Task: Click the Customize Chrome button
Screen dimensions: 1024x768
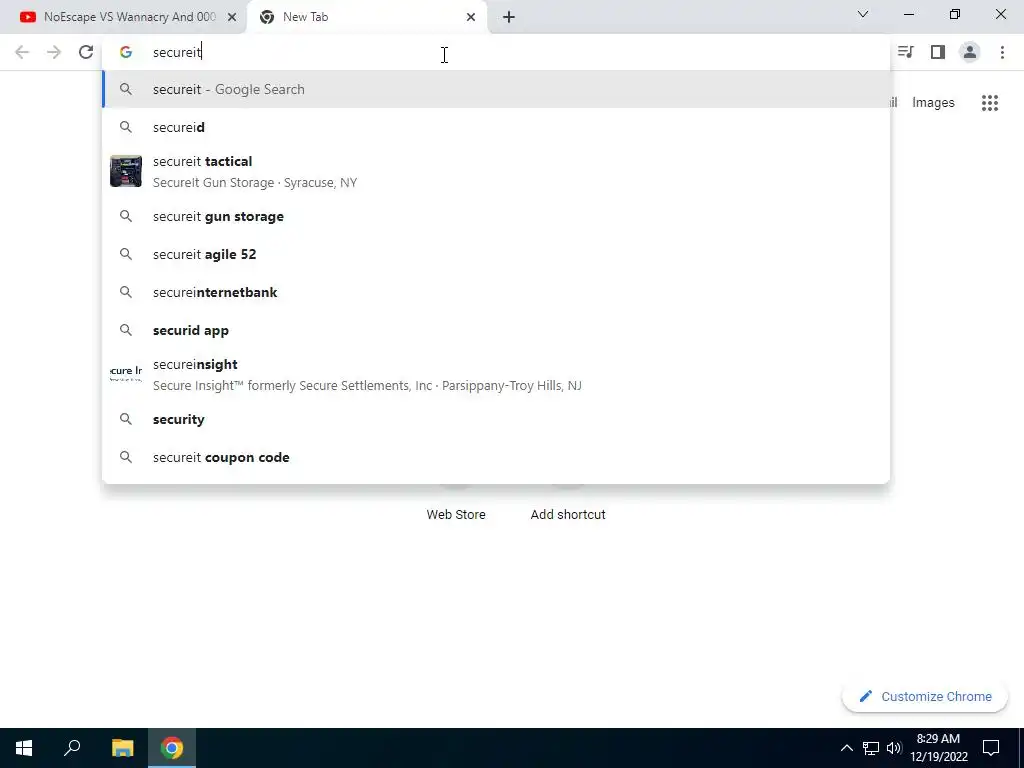Action: pos(925,696)
